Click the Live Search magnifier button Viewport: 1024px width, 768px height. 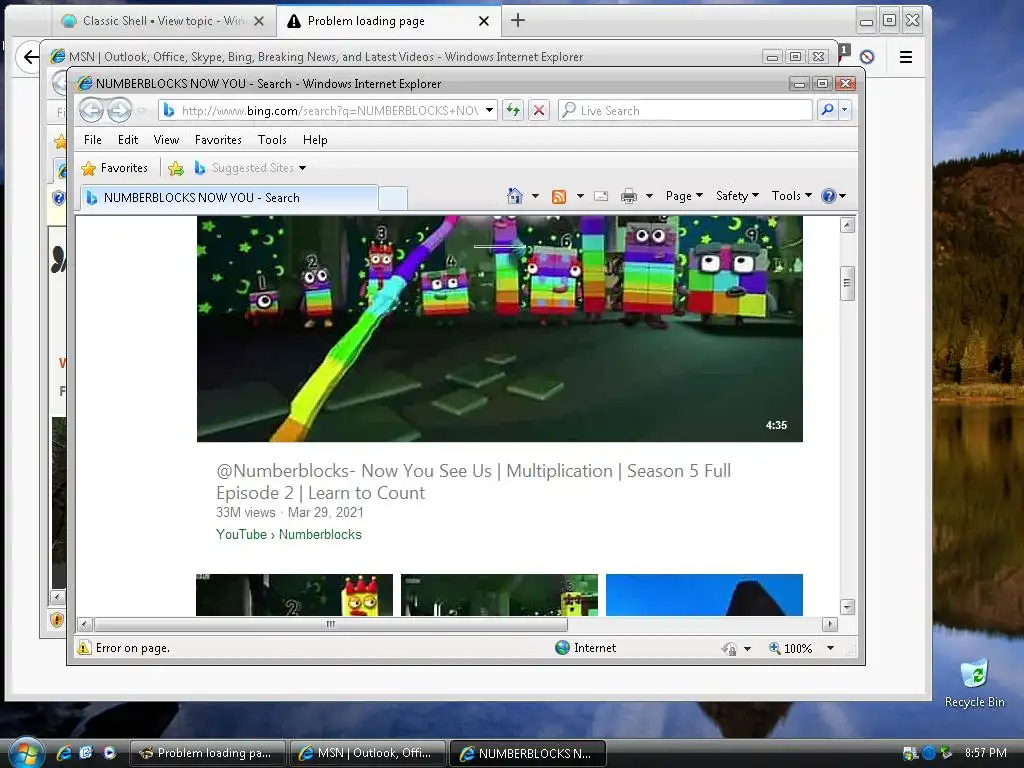(x=827, y=110)
